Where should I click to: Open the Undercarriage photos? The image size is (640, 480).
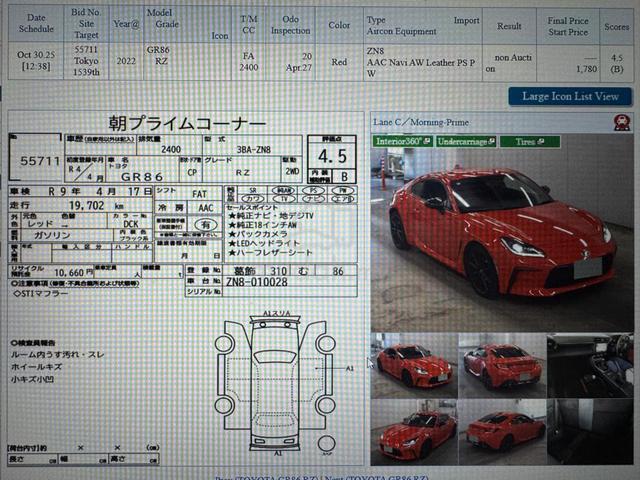(x=466, y=141)
